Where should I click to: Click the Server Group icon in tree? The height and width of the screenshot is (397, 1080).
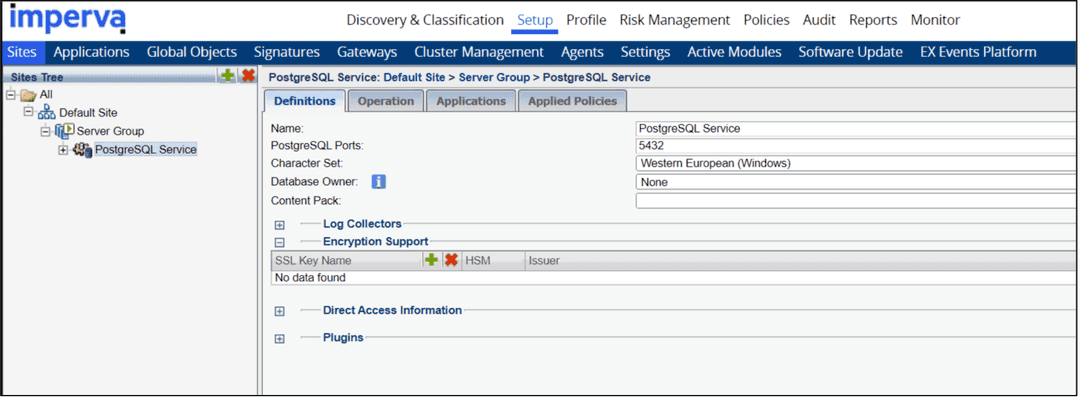tap(65, 131)
